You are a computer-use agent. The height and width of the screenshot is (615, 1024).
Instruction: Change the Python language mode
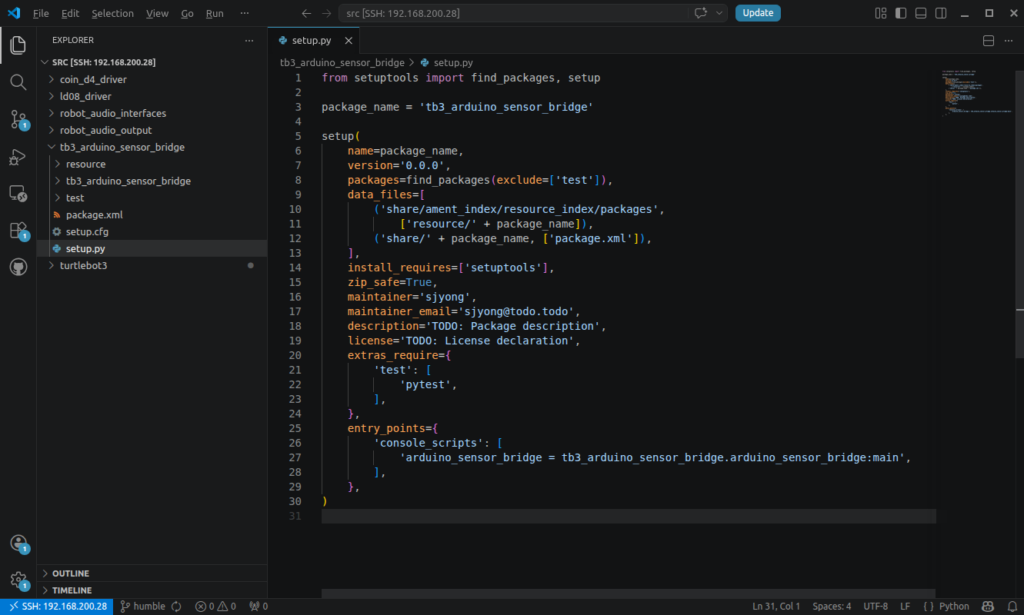954,607
